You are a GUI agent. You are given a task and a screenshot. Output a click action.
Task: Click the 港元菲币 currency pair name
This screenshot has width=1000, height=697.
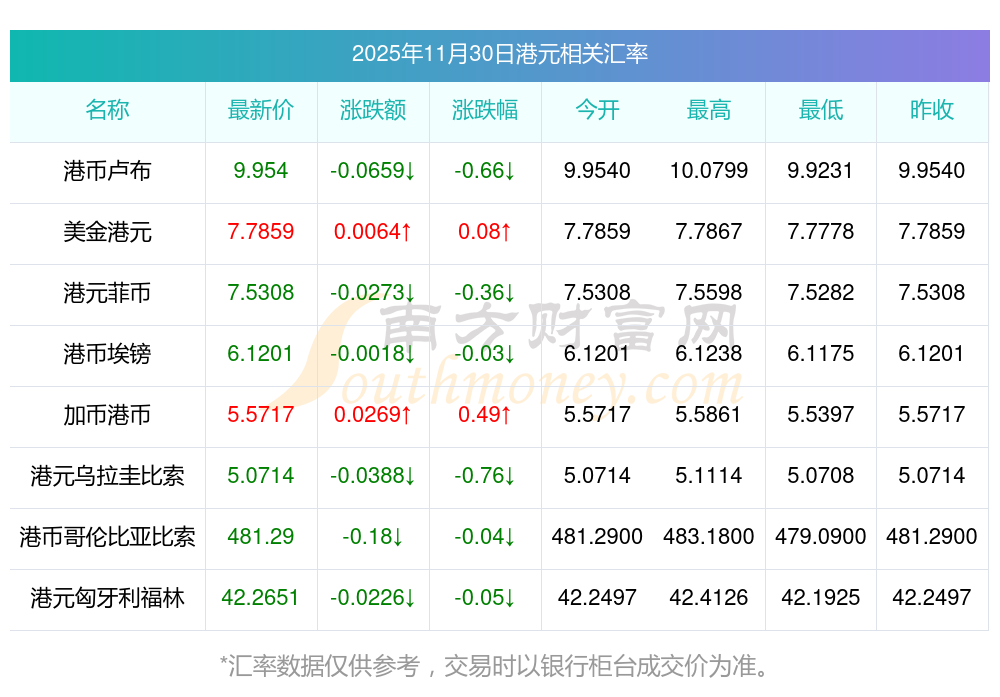pos(107,293)
